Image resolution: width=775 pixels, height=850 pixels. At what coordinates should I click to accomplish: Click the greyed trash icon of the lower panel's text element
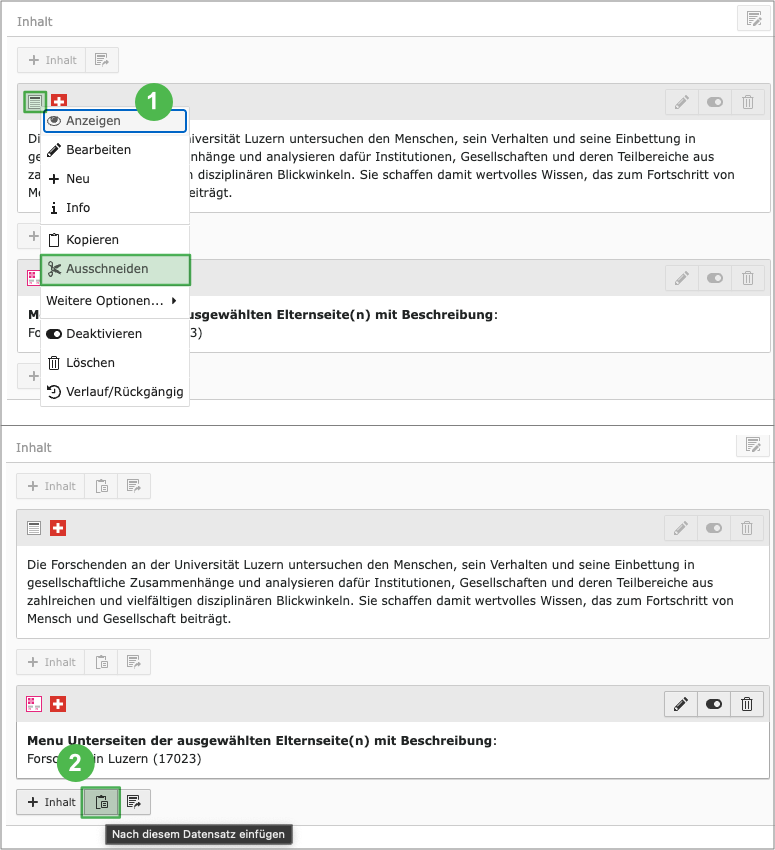click(746, 528)
